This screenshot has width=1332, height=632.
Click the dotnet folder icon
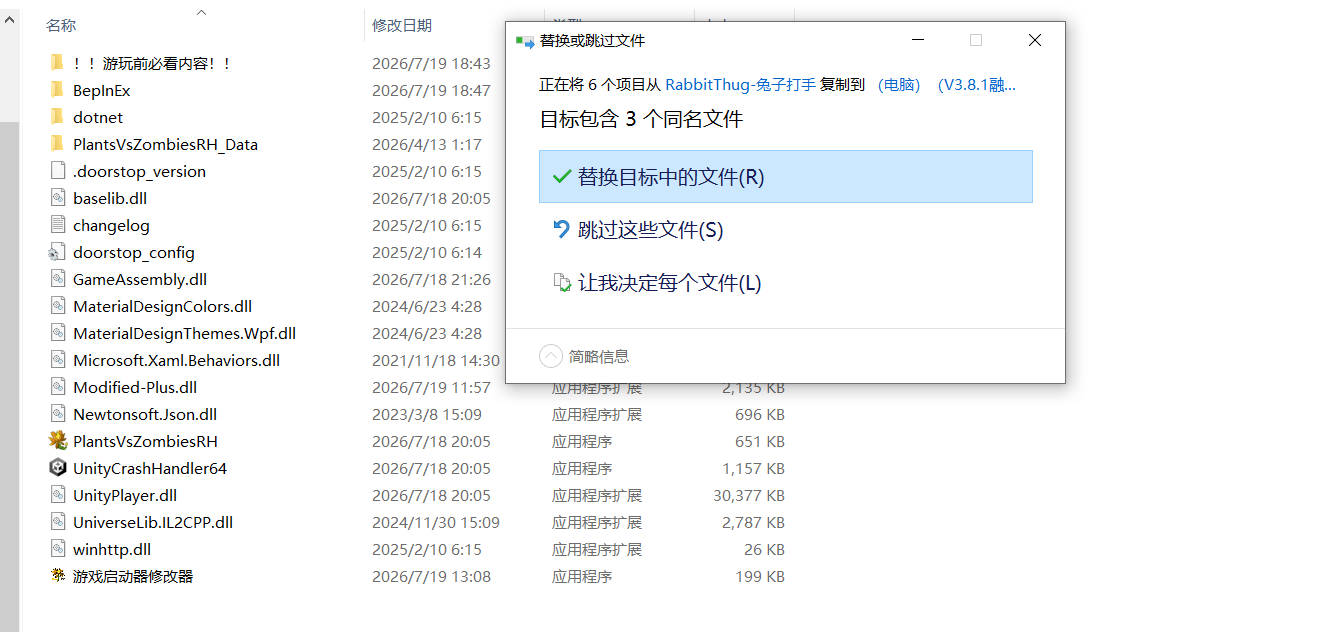tap(57, 117)
